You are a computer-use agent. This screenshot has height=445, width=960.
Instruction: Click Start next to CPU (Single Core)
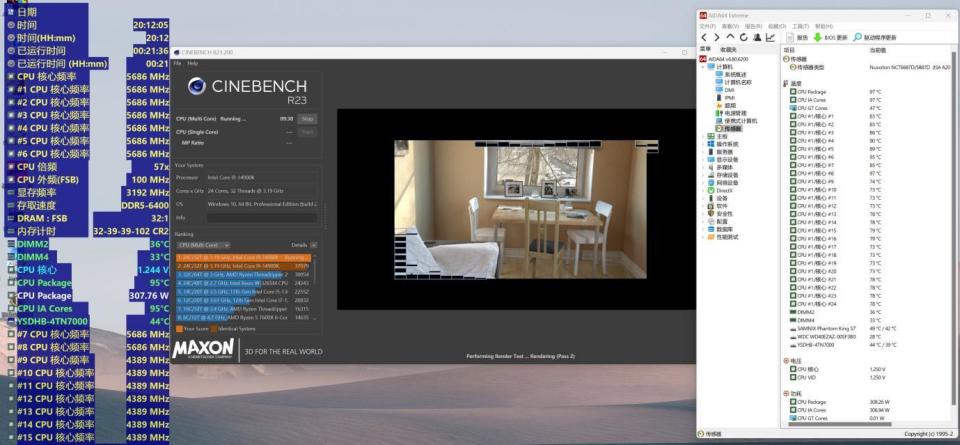[307, 132]
